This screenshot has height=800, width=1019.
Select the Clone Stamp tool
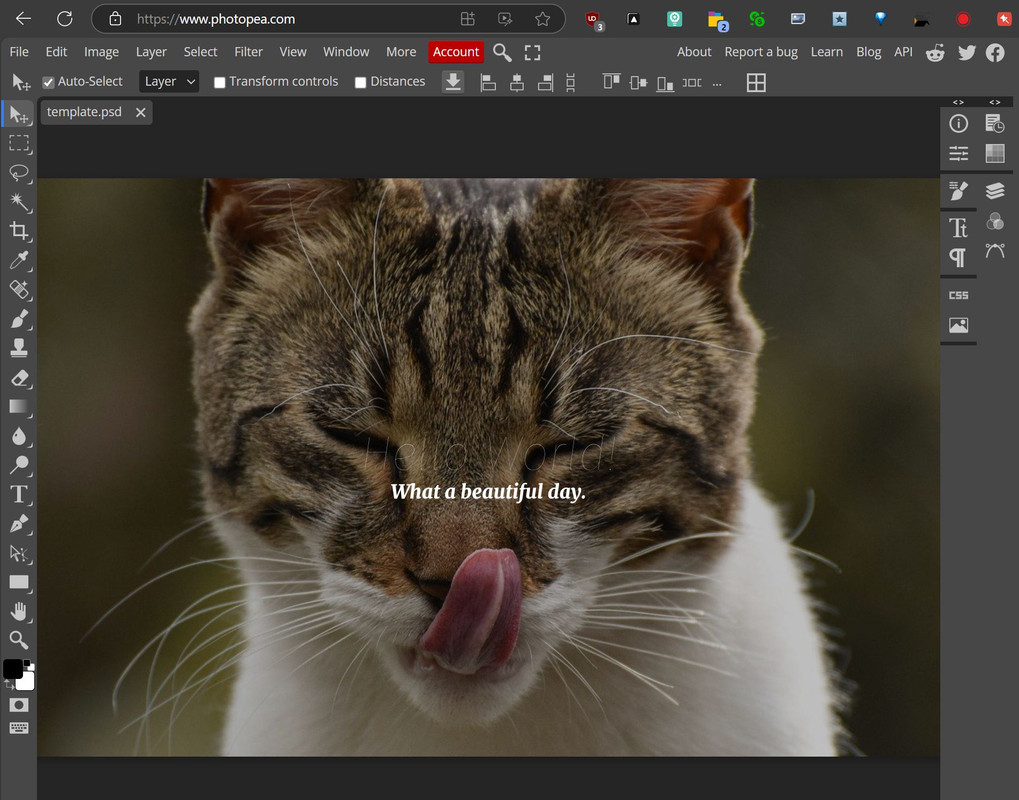pyautogui.click(x=18, y=348)
